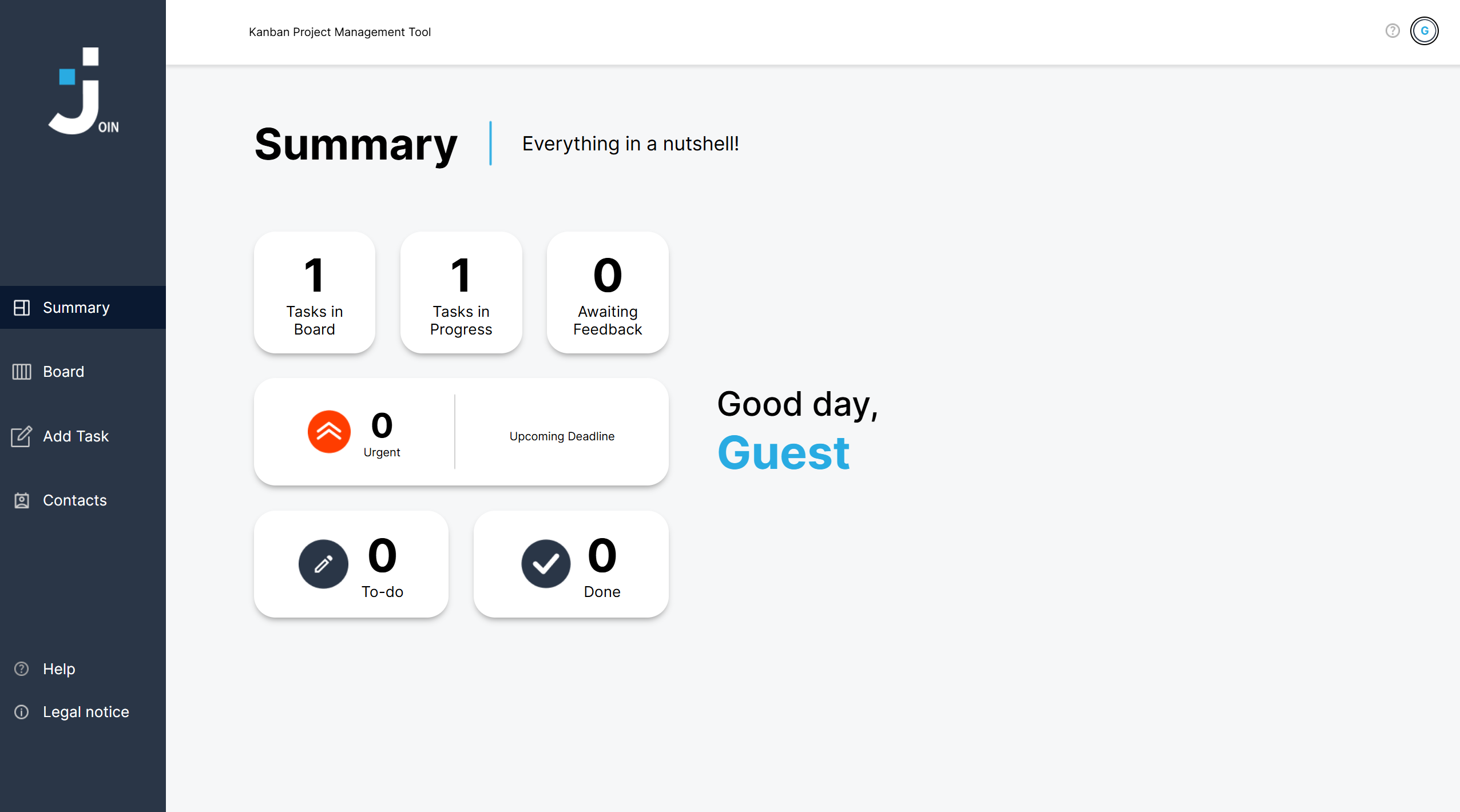Click the Join logo in sidebar
The image size is (1460, 812).
83,91
